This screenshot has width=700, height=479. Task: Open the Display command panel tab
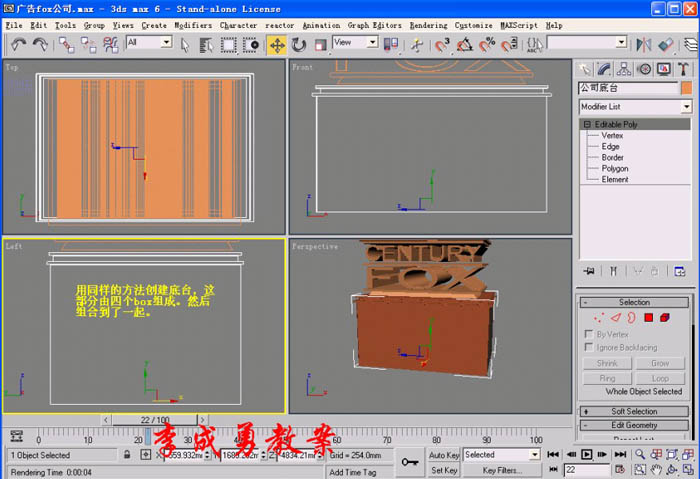pyautogui.click(x=663, y=69)
